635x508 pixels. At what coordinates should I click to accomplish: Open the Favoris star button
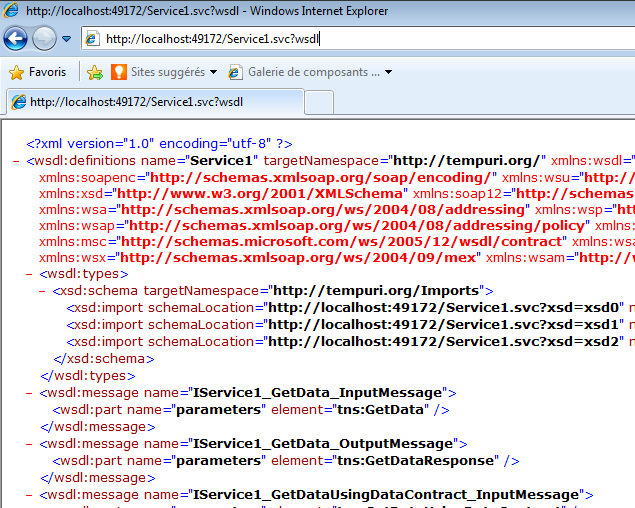click(x=37, y=72)
